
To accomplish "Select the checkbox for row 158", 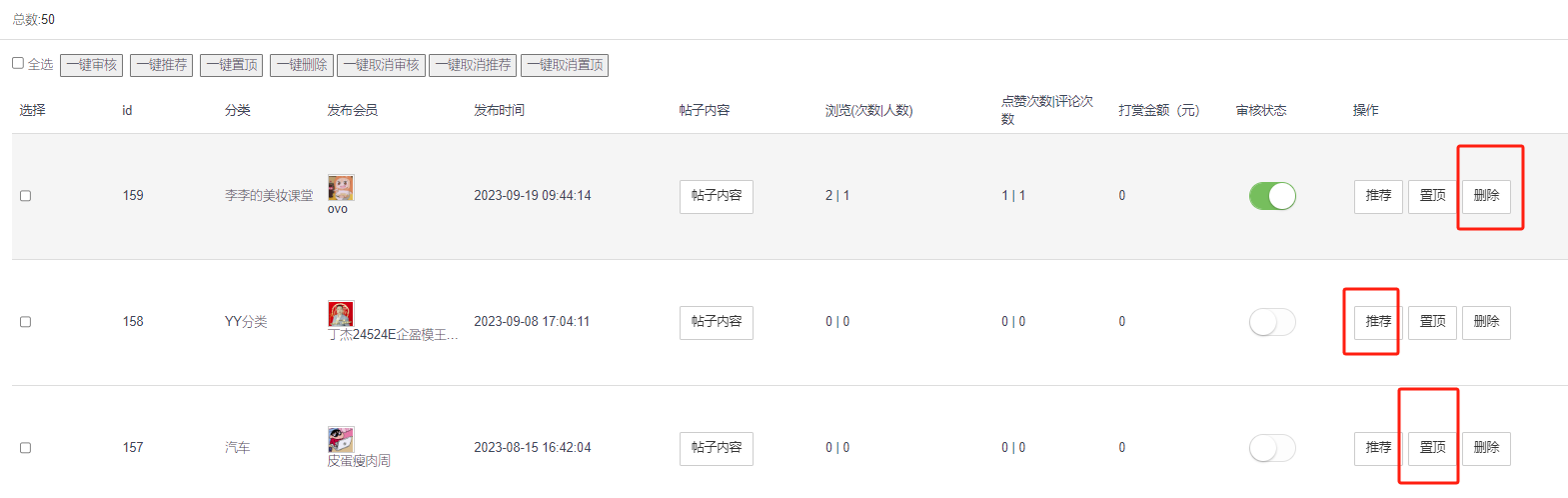I will [26, 322].
